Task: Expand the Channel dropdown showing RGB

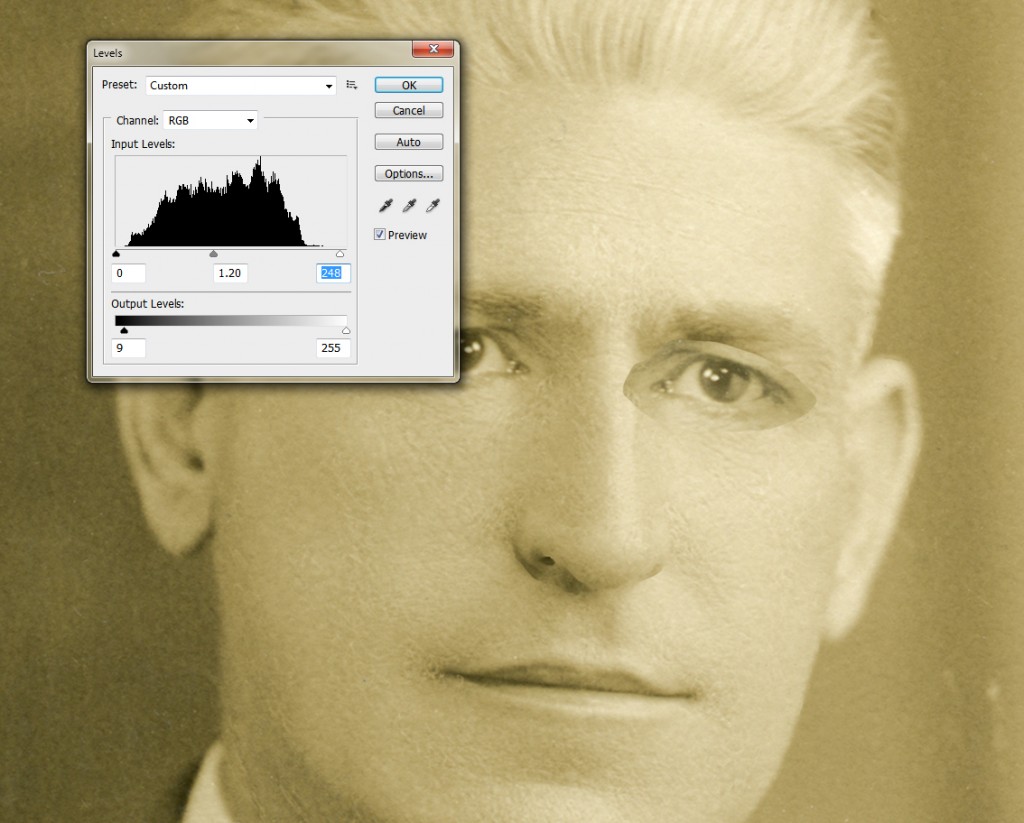Action: pos(210,120)
